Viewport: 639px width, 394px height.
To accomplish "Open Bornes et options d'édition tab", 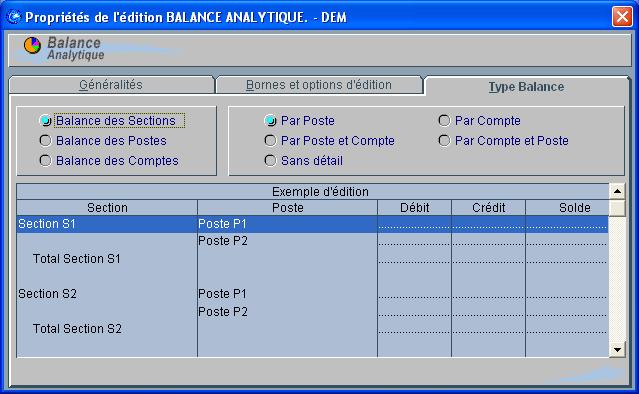I will point(319,85).
